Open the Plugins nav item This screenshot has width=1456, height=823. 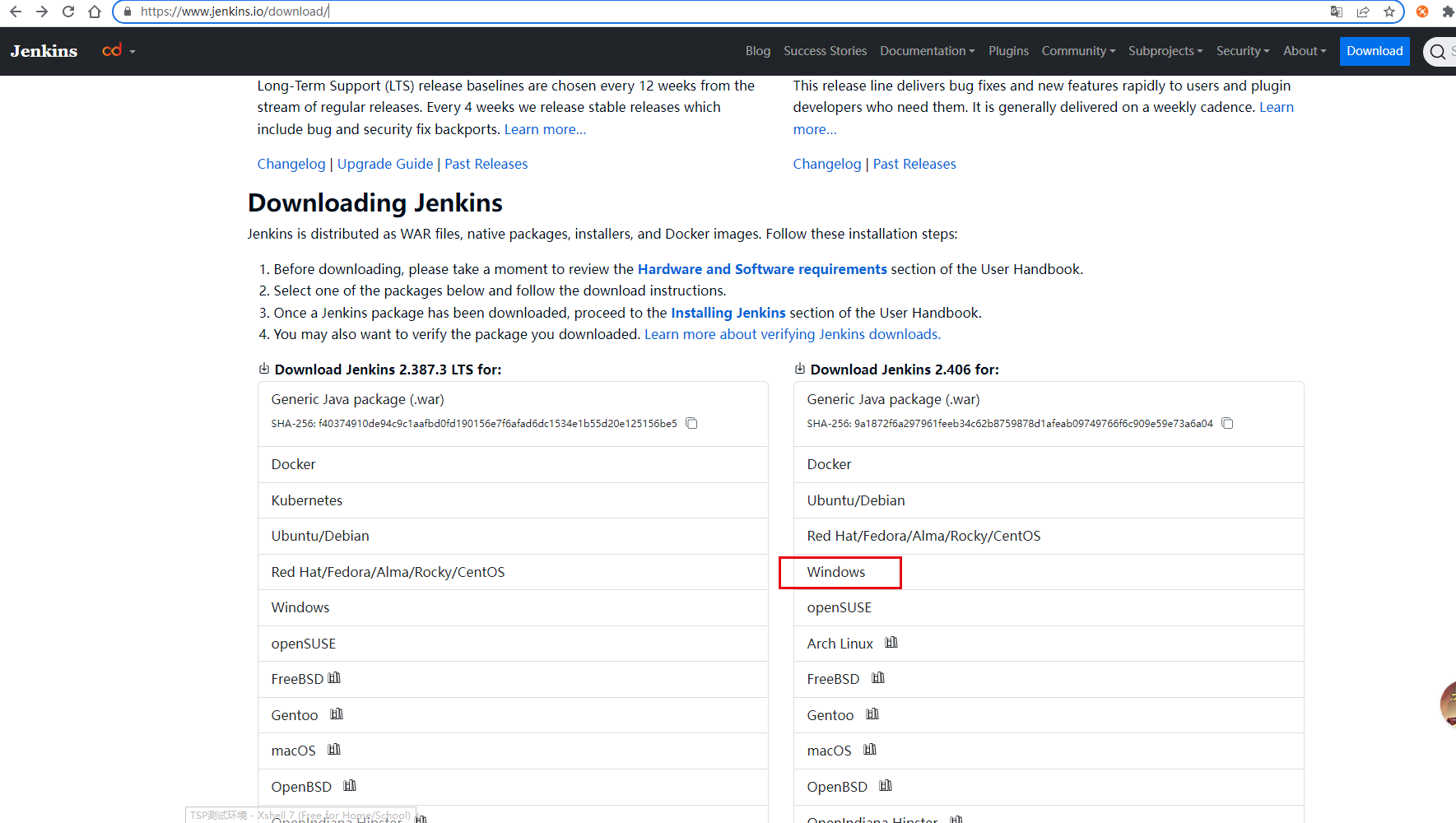[1008, 51]
